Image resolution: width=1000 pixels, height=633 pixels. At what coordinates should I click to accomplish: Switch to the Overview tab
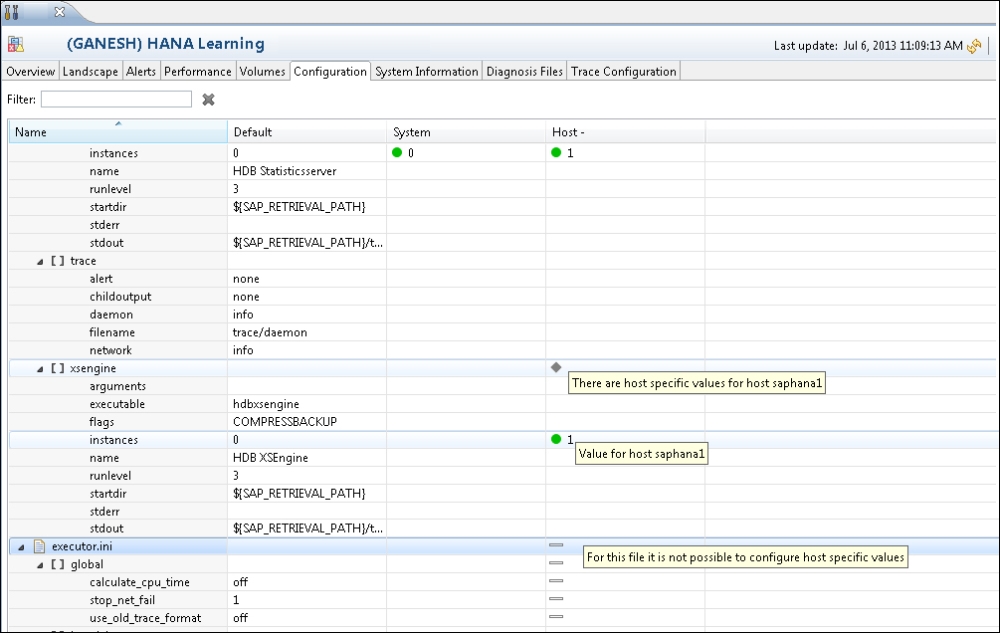pyautogui.click(x=31, y=71)
